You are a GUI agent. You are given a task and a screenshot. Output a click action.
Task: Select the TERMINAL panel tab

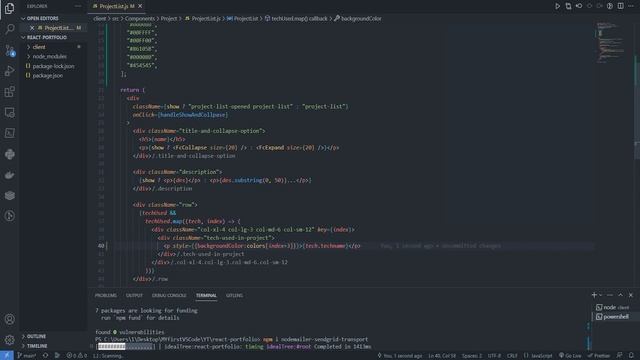pos(206,295)
